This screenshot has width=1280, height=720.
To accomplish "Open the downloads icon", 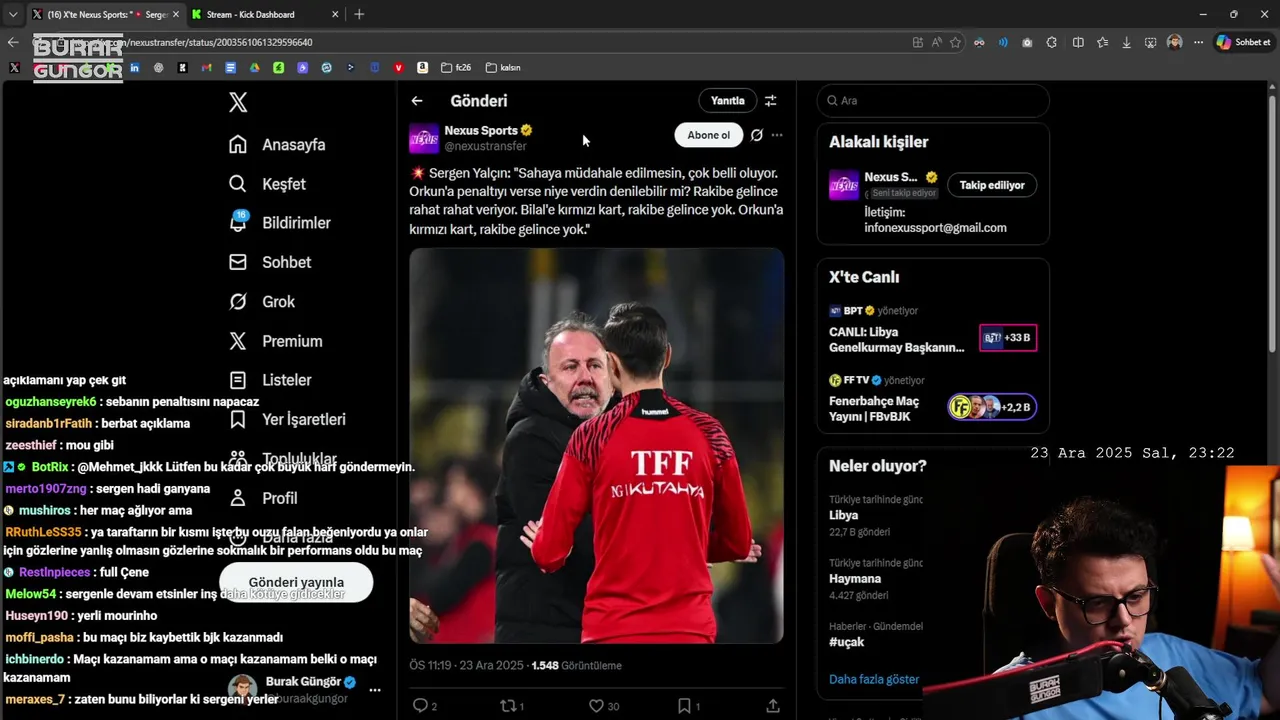I will (1127, 42).
